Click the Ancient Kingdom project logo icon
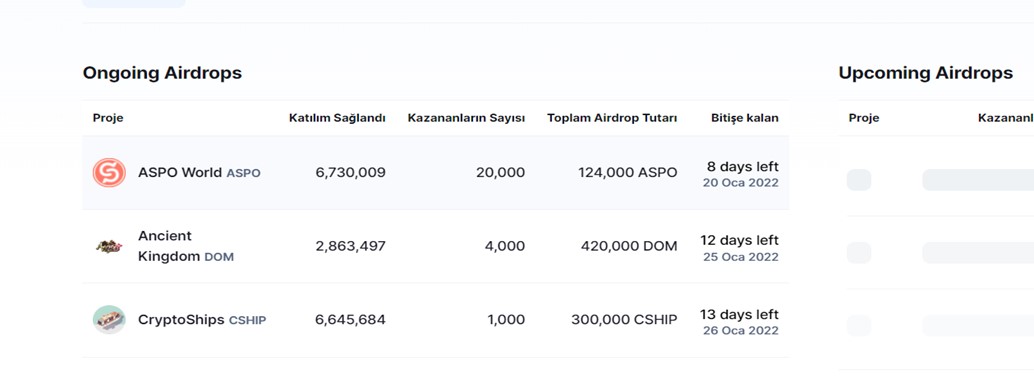 tap(109, 247)
